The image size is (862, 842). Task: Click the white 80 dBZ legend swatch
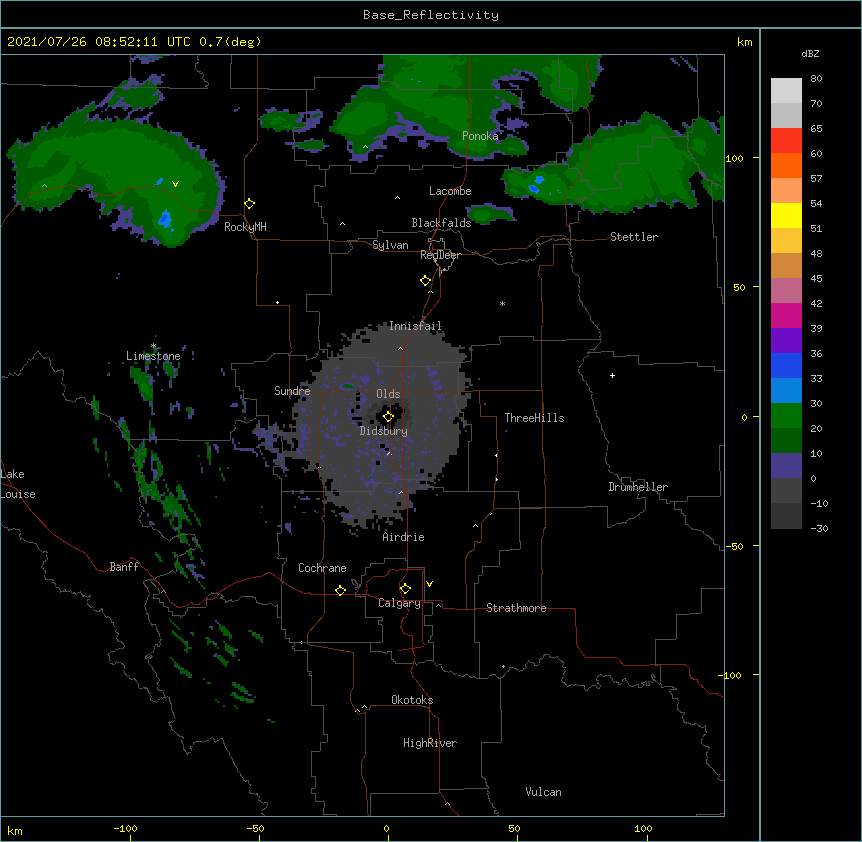[786, 91]
